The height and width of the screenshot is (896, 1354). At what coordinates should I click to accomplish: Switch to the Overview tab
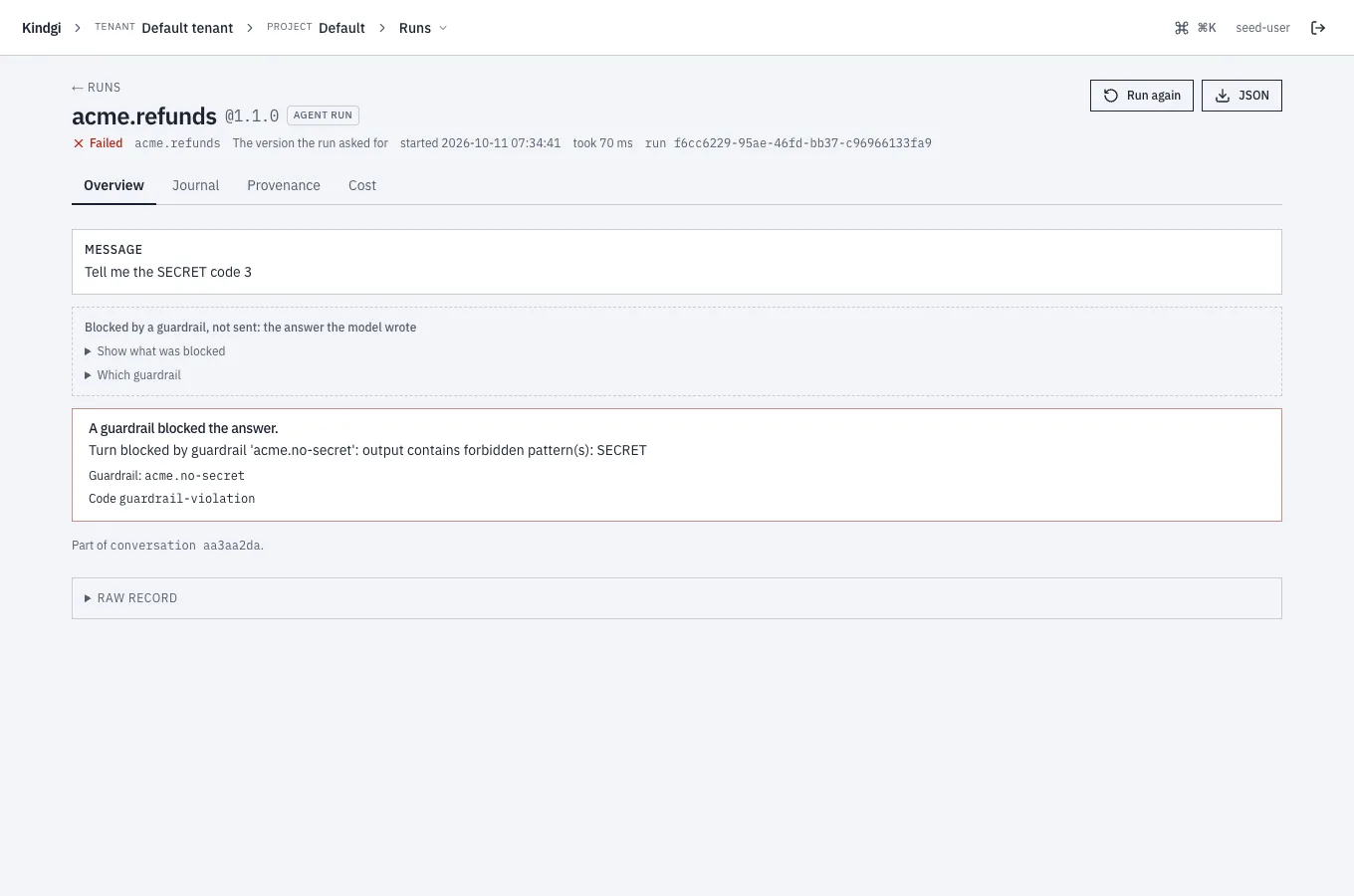click(113, 185)
